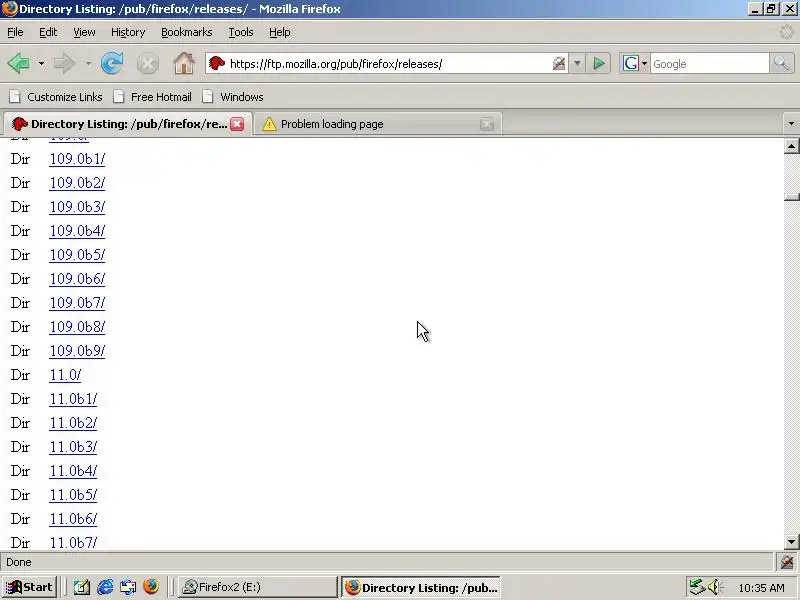Click the address bar URL field
The image size is (800, 600).
388,64
